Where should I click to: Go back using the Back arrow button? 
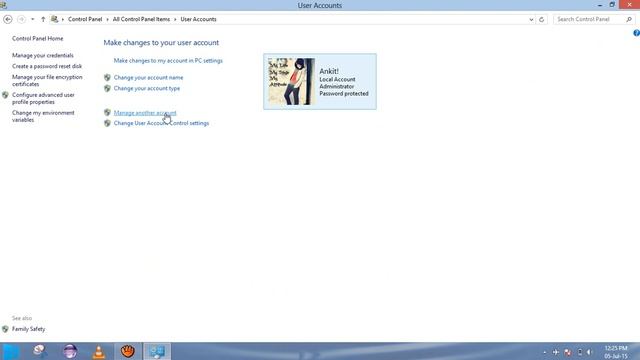(7, 19)
